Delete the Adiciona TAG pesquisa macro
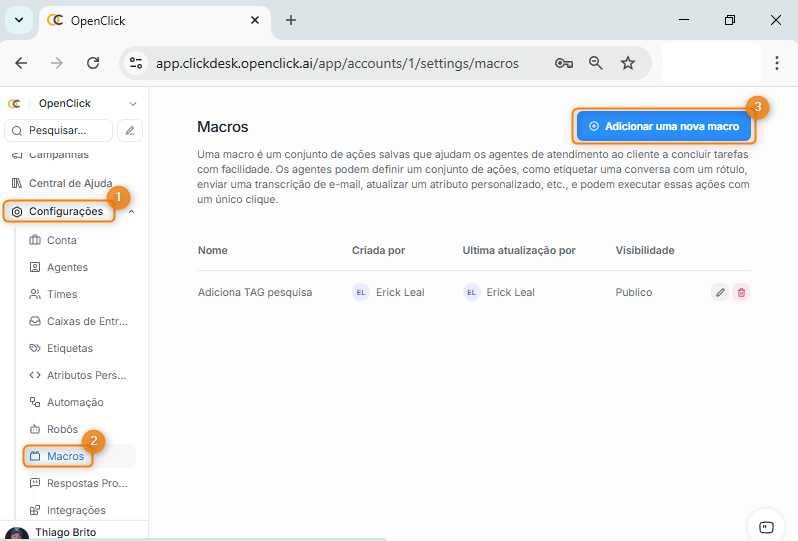 (x=741, y=292)
